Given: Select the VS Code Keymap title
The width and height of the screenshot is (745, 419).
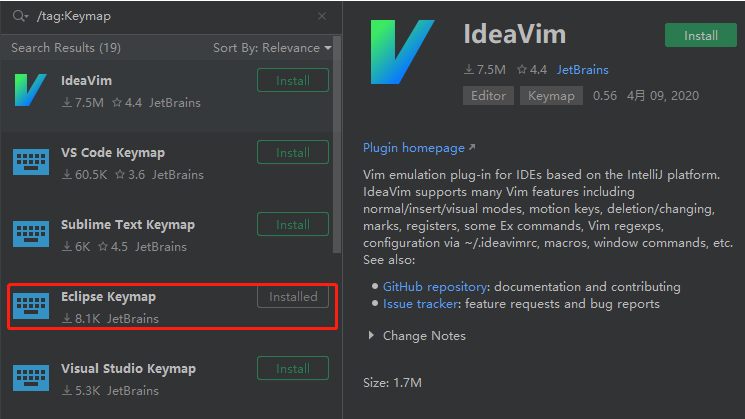Looking at the screenshot, I should (113, 152).
